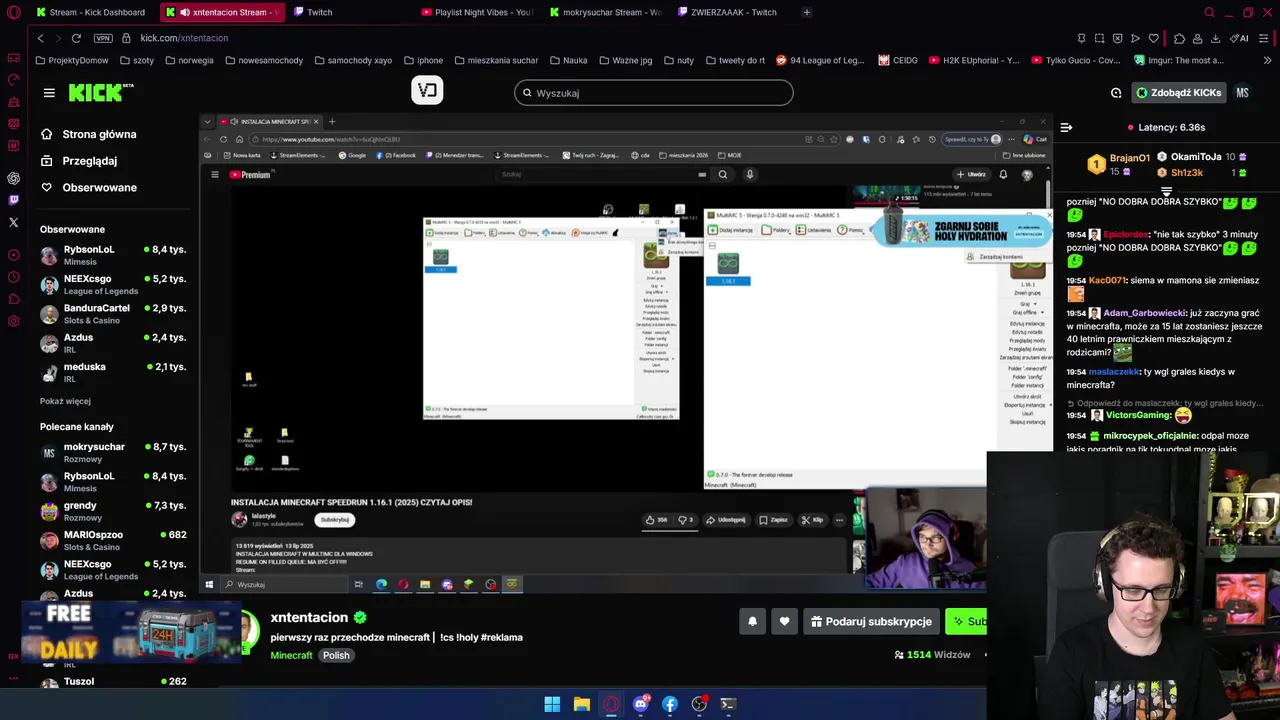Open recommended channel mokrysuchar

113,452
